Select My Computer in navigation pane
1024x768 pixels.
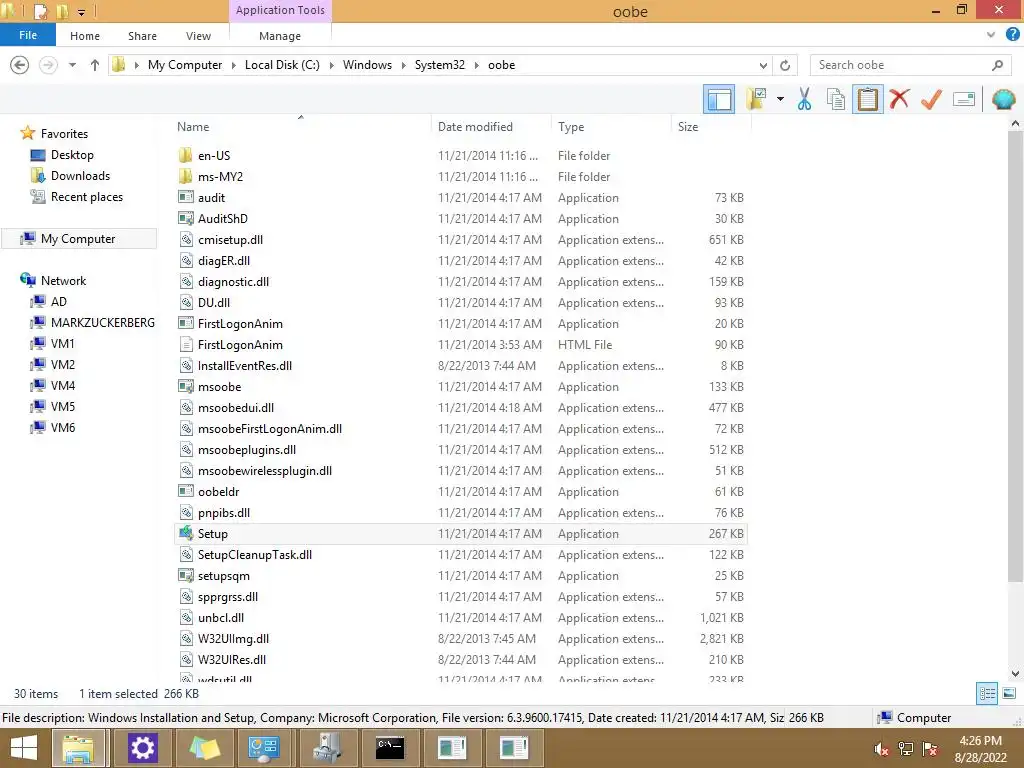coord(78,238)
